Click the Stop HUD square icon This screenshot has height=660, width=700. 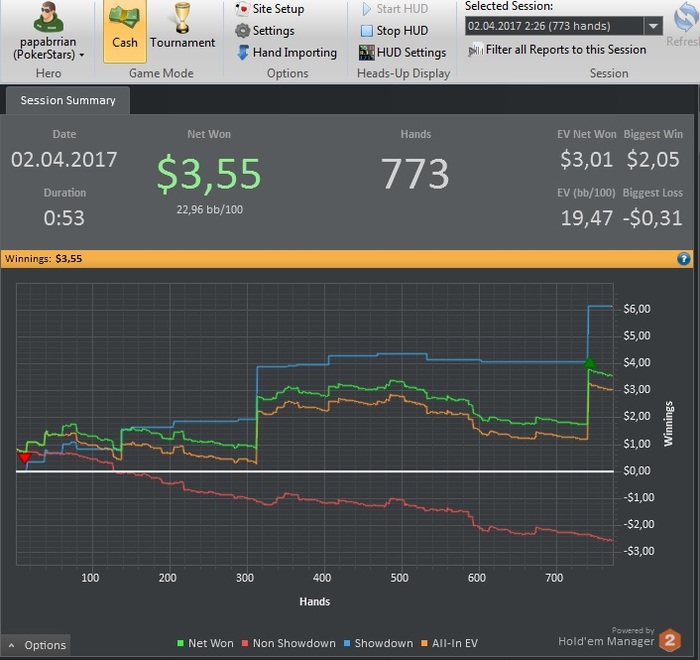(367, 31)
